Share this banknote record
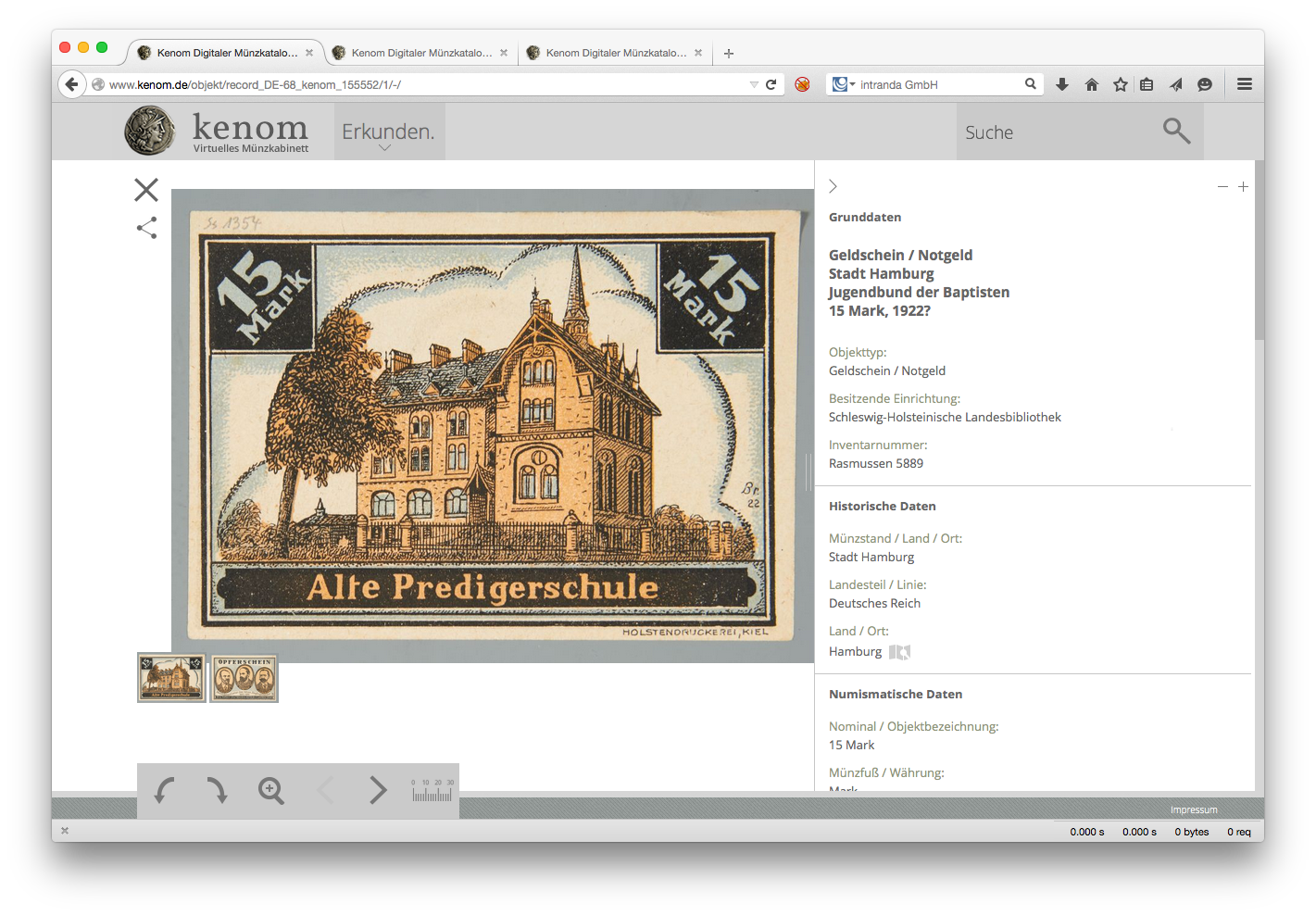 coord(146,228)
